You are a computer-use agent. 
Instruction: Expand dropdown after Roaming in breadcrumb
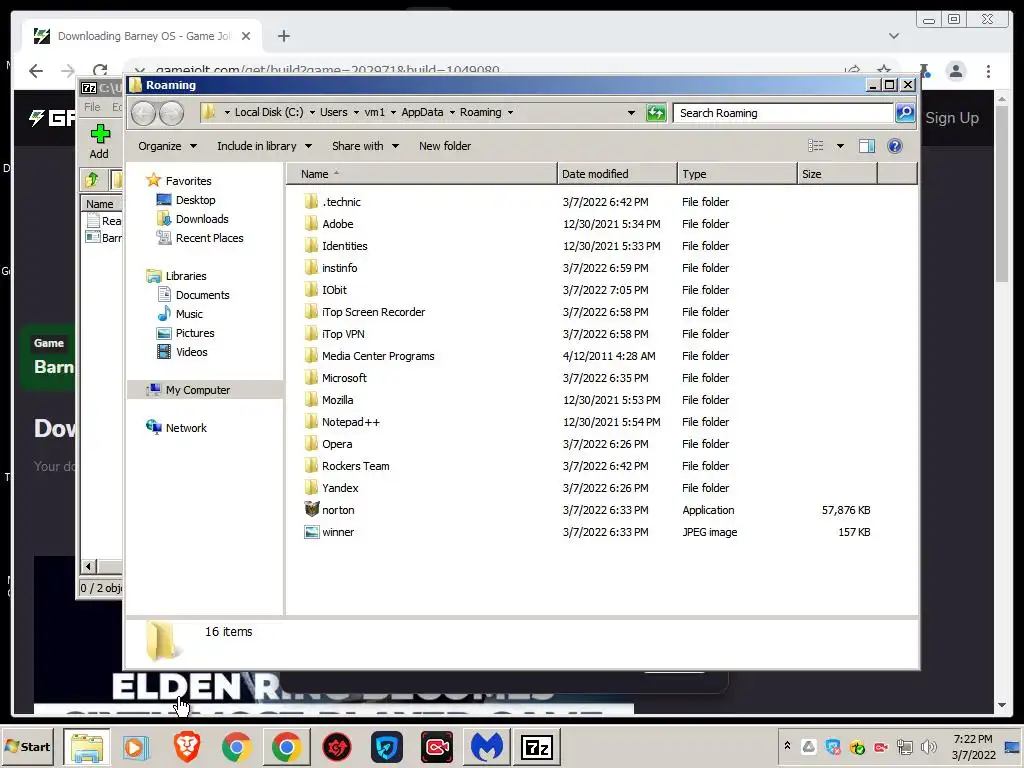point(511,112)
